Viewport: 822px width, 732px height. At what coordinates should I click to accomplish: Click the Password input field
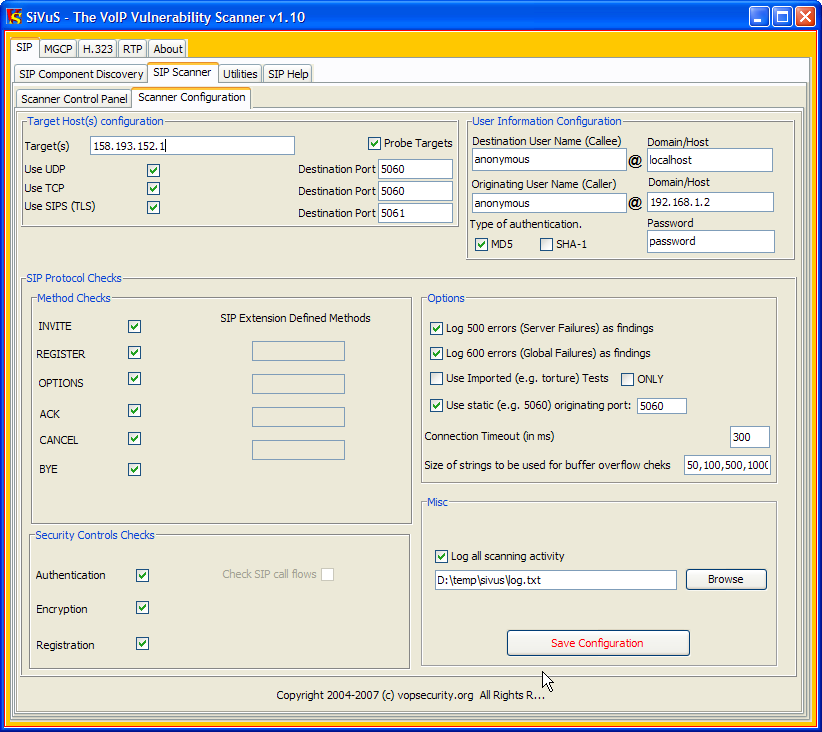point(710,241)
